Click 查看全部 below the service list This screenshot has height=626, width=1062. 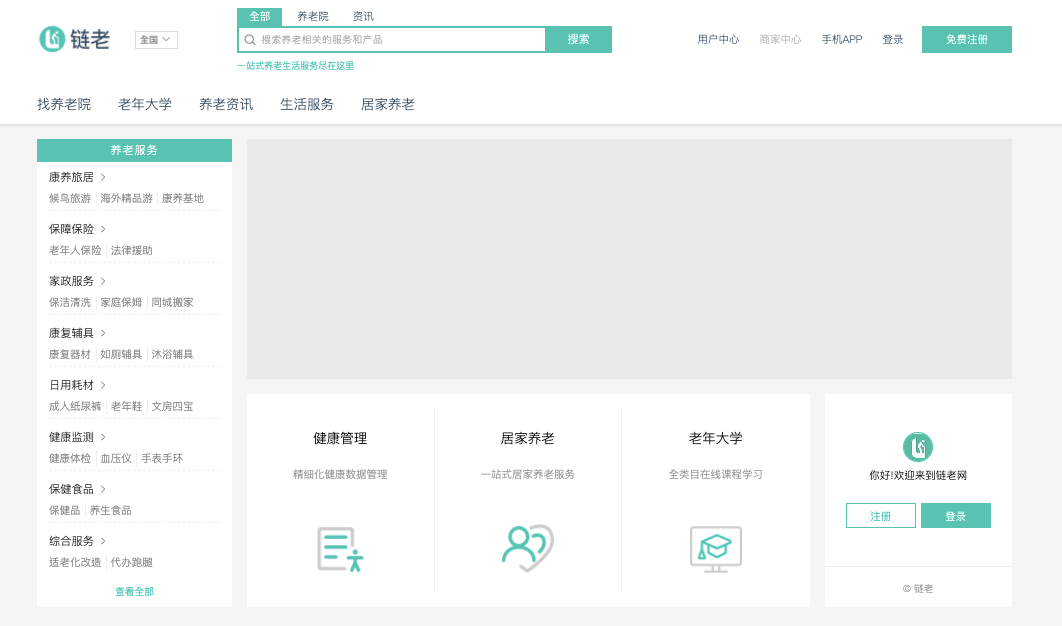[x=133, y=591]
